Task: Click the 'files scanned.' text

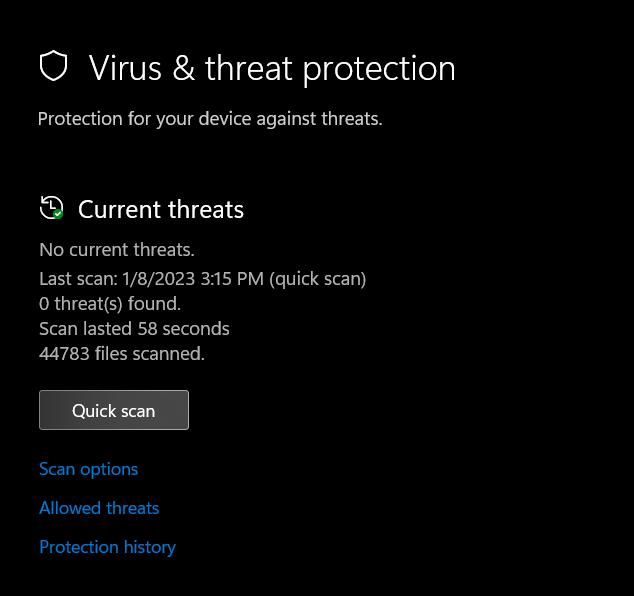Action: point(150,354)
